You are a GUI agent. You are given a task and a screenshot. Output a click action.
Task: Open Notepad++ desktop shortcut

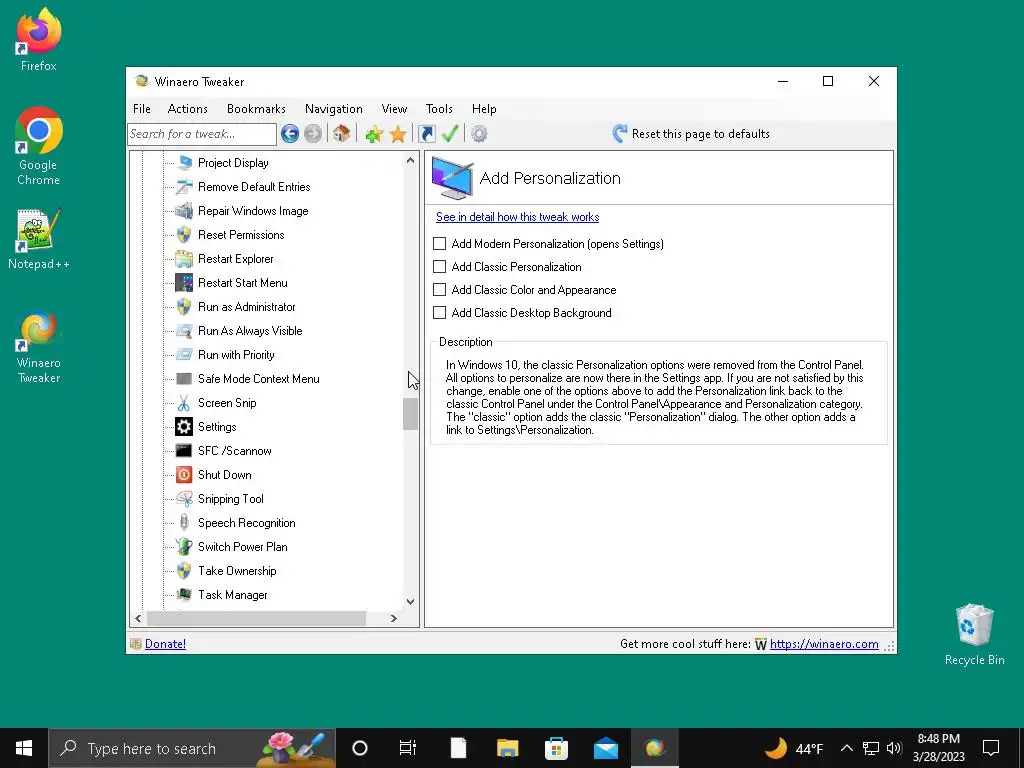(x=39, y=239)
